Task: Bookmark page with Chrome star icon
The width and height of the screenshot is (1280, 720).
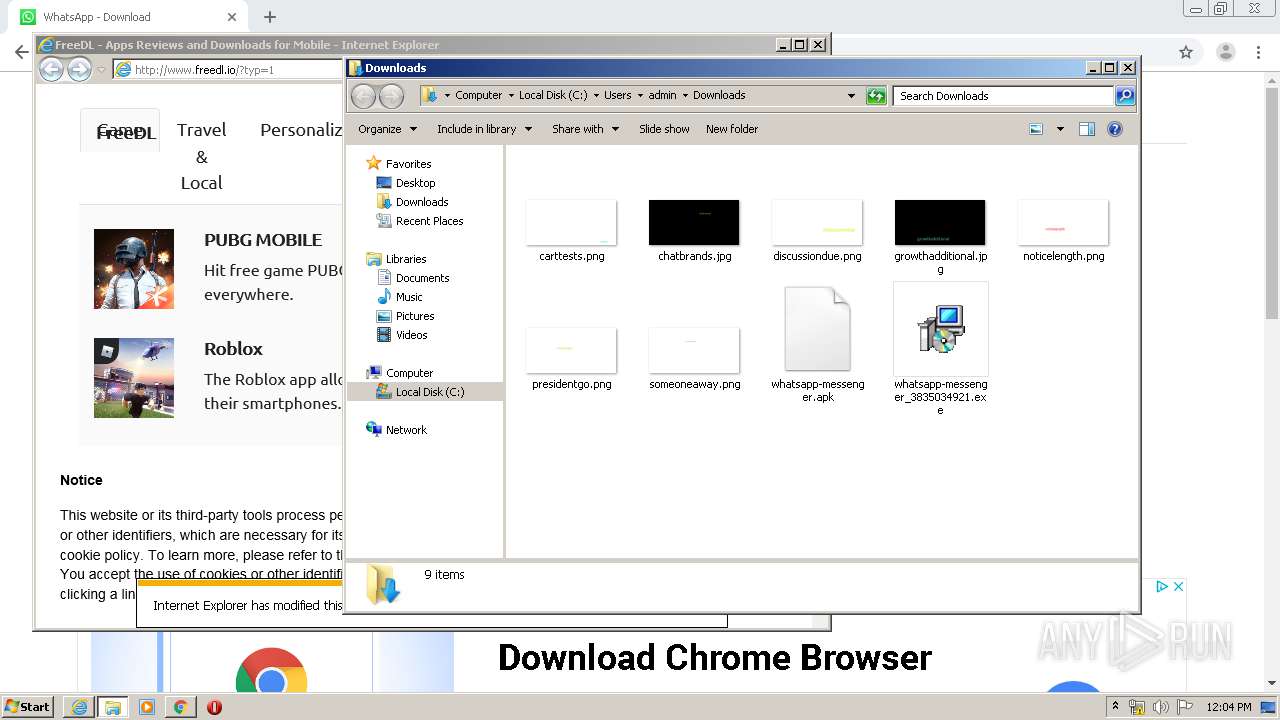Action: coord(1186,52)
